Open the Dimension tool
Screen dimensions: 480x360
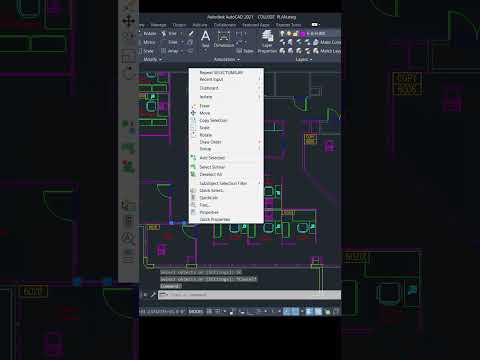point(224,39)
